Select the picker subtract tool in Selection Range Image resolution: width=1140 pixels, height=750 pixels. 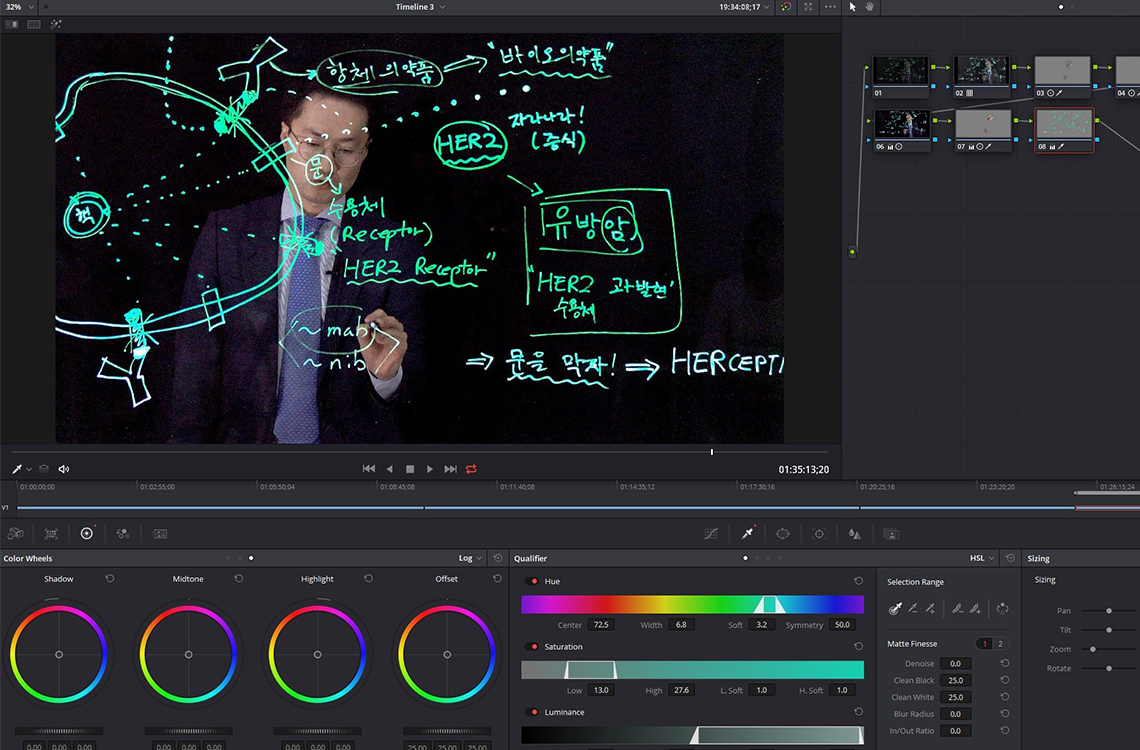click(x=912, y=608)
